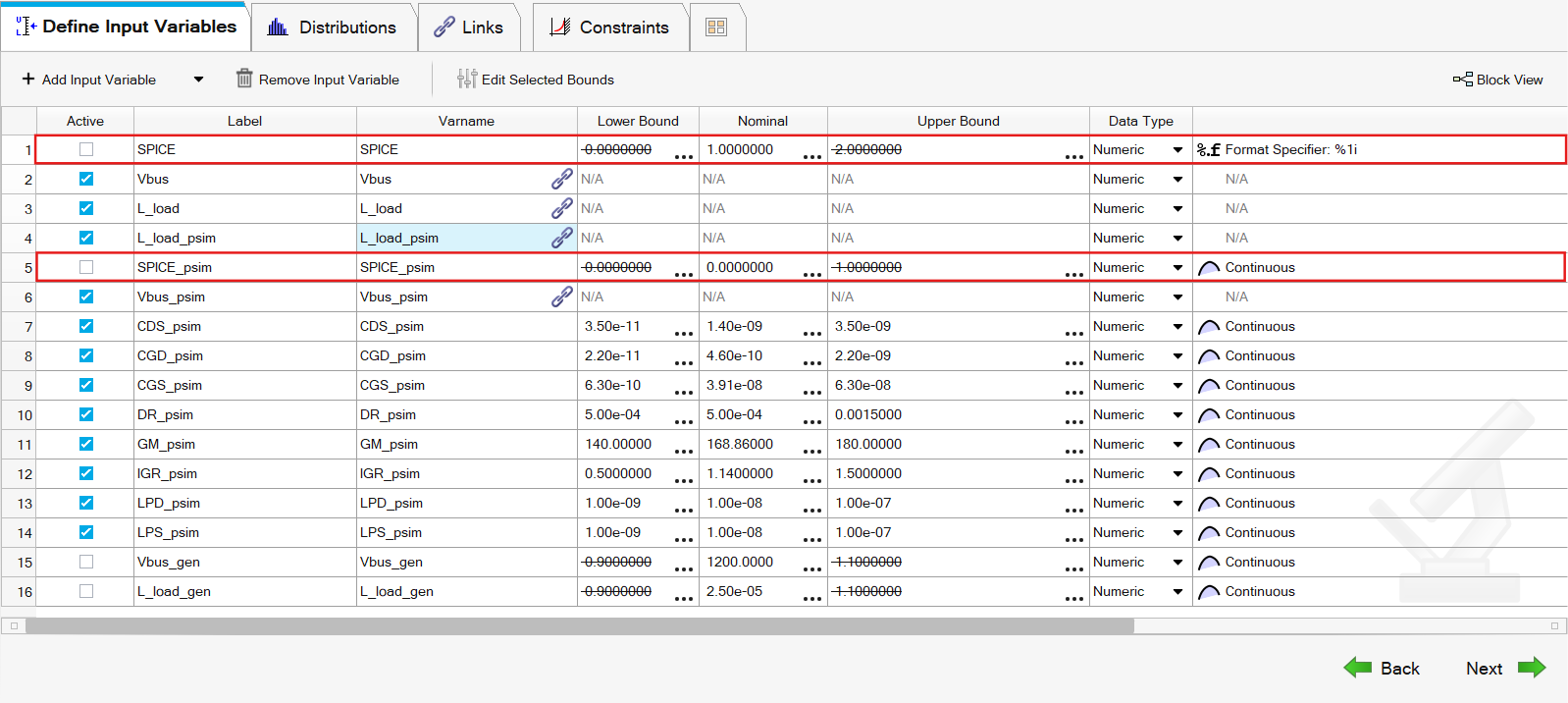
Task: Enable Vbus_gen active checkbox
Action: click(x=86, y=562)
